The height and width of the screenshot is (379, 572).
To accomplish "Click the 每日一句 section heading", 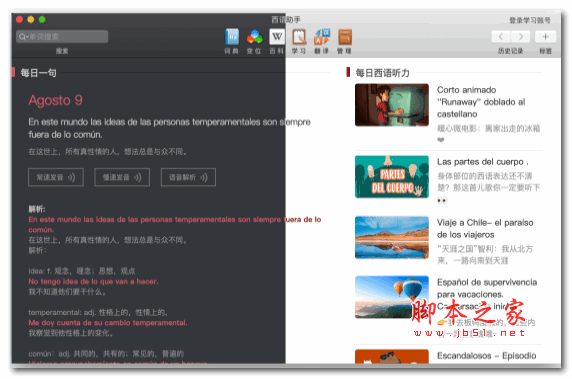I will point(38,73).
